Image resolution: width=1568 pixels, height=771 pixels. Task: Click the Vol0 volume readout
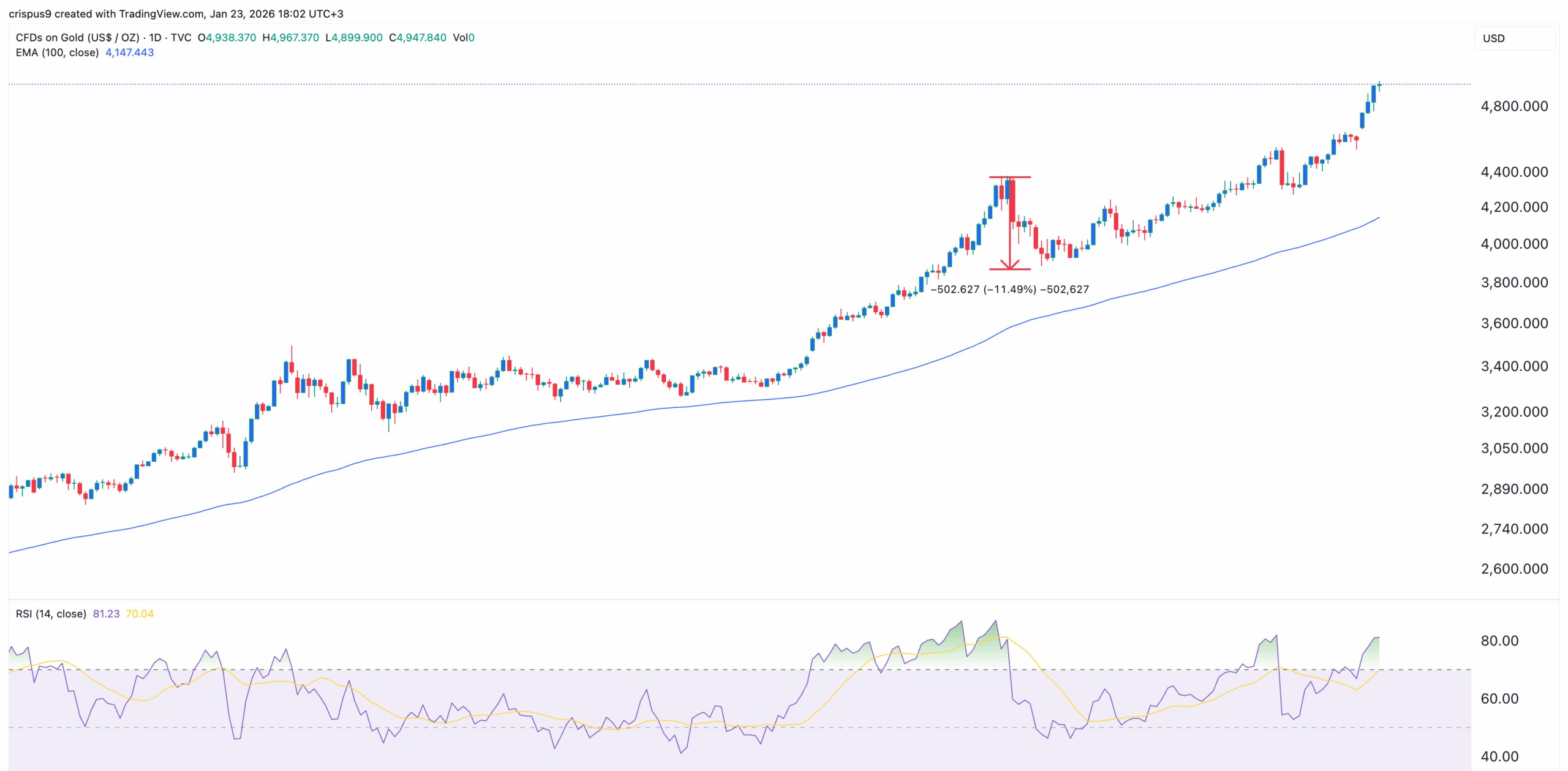(x=464, y=37)
